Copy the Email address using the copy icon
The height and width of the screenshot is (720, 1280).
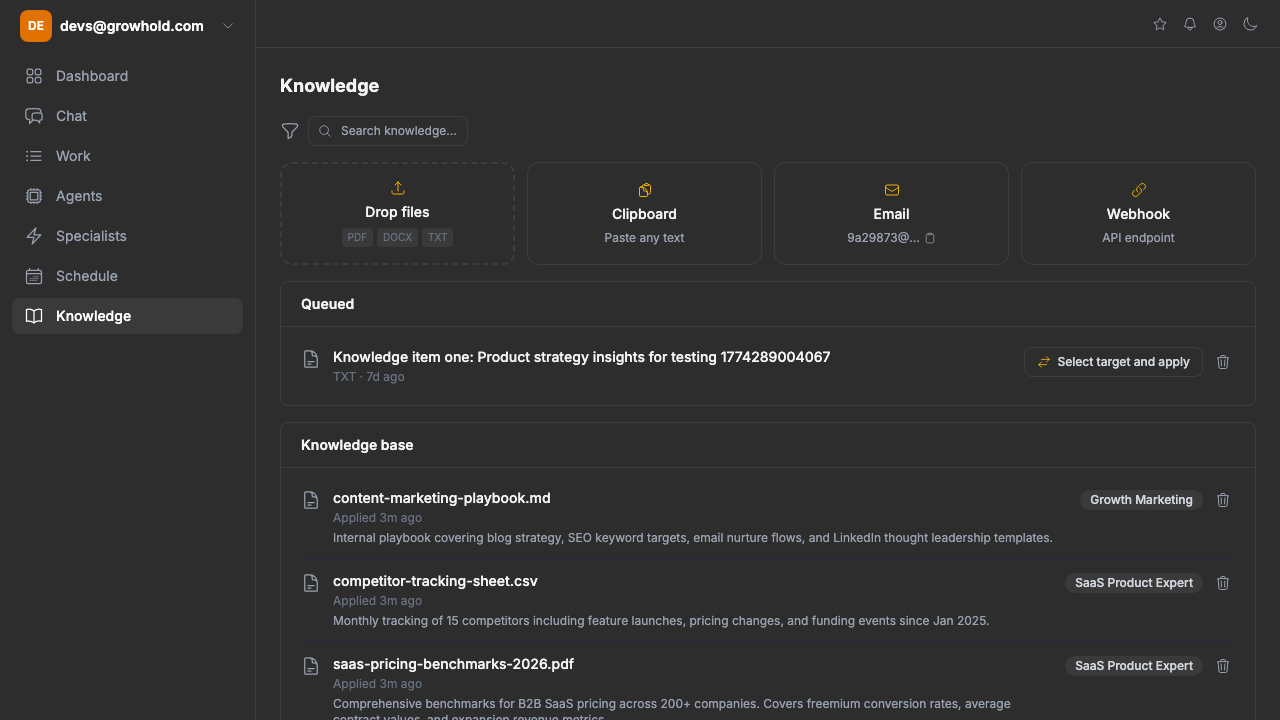(x=930, y=238)
